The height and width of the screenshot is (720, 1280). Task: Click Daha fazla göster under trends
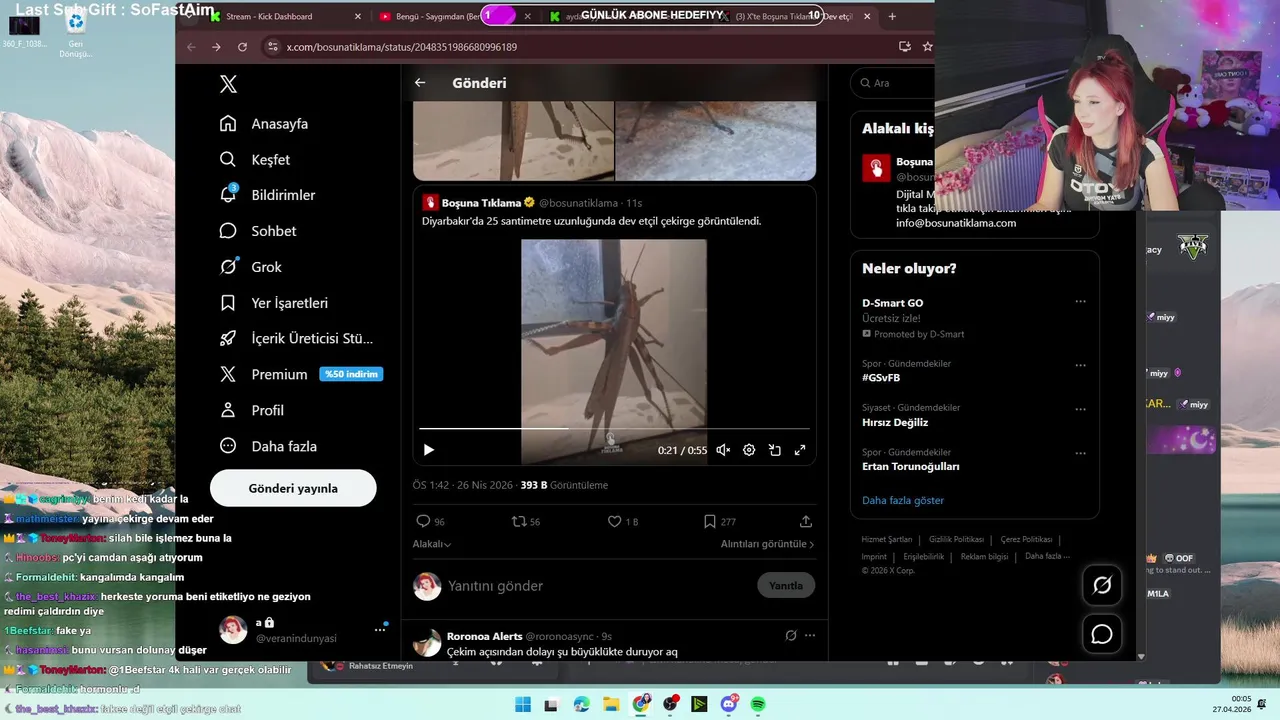tap(903, 500)
